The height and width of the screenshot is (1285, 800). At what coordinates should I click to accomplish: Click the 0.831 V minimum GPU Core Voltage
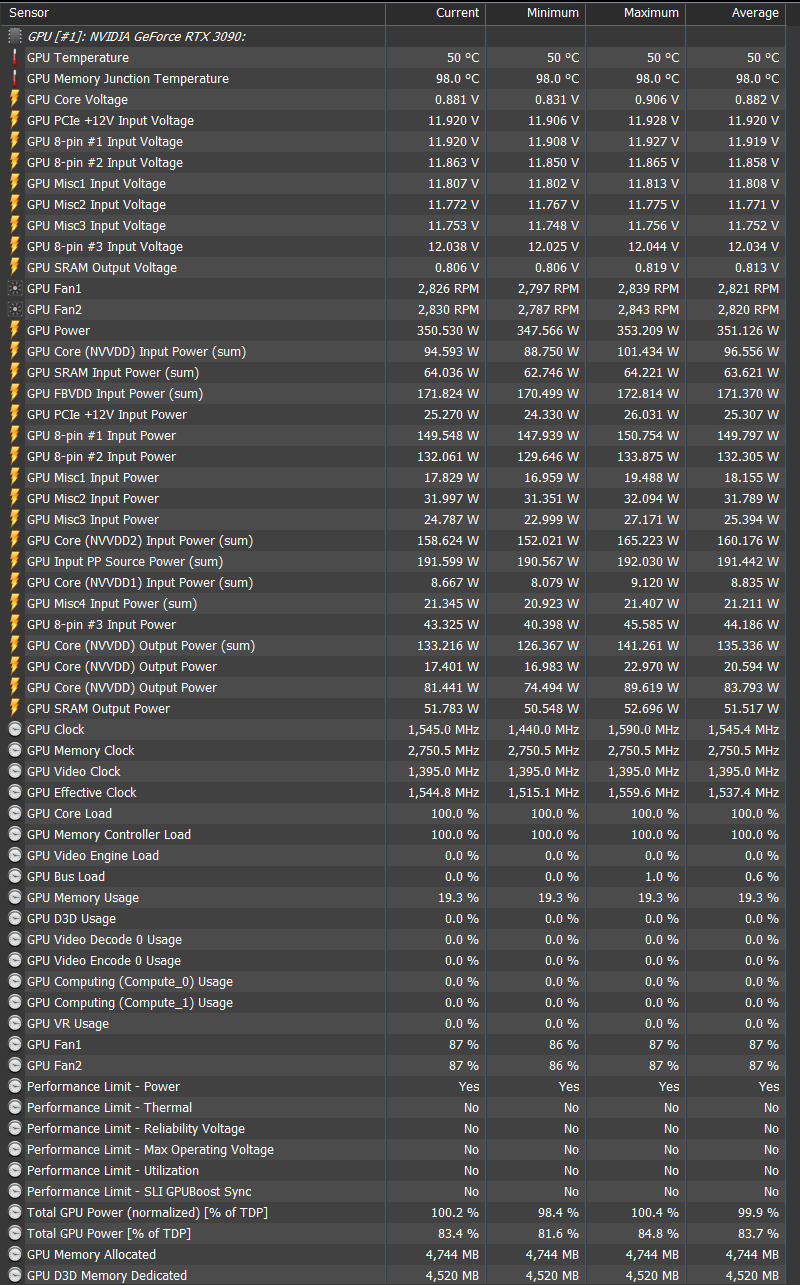click(x=557, y=99)
